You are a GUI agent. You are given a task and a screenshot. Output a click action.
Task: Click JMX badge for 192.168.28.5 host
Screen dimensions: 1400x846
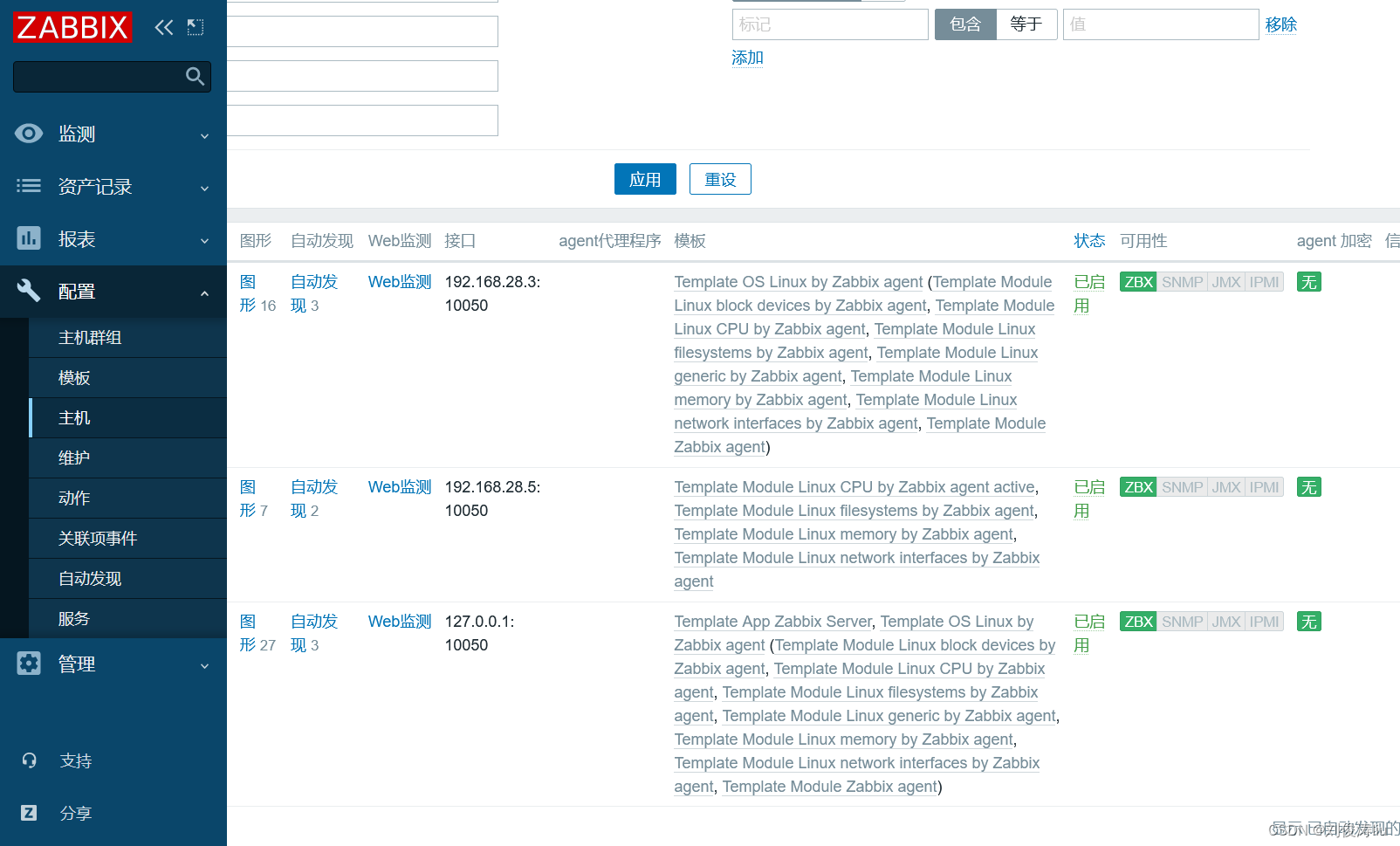pos(1225,487)
